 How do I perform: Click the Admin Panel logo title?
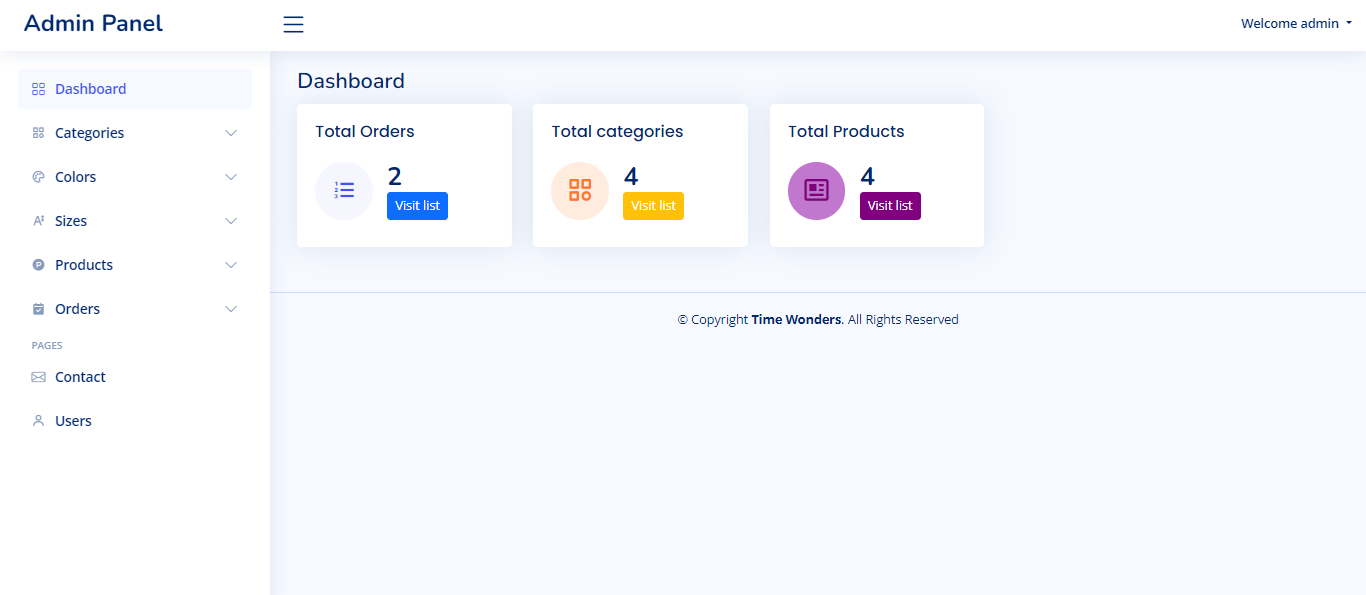click(x=93, y=23)
